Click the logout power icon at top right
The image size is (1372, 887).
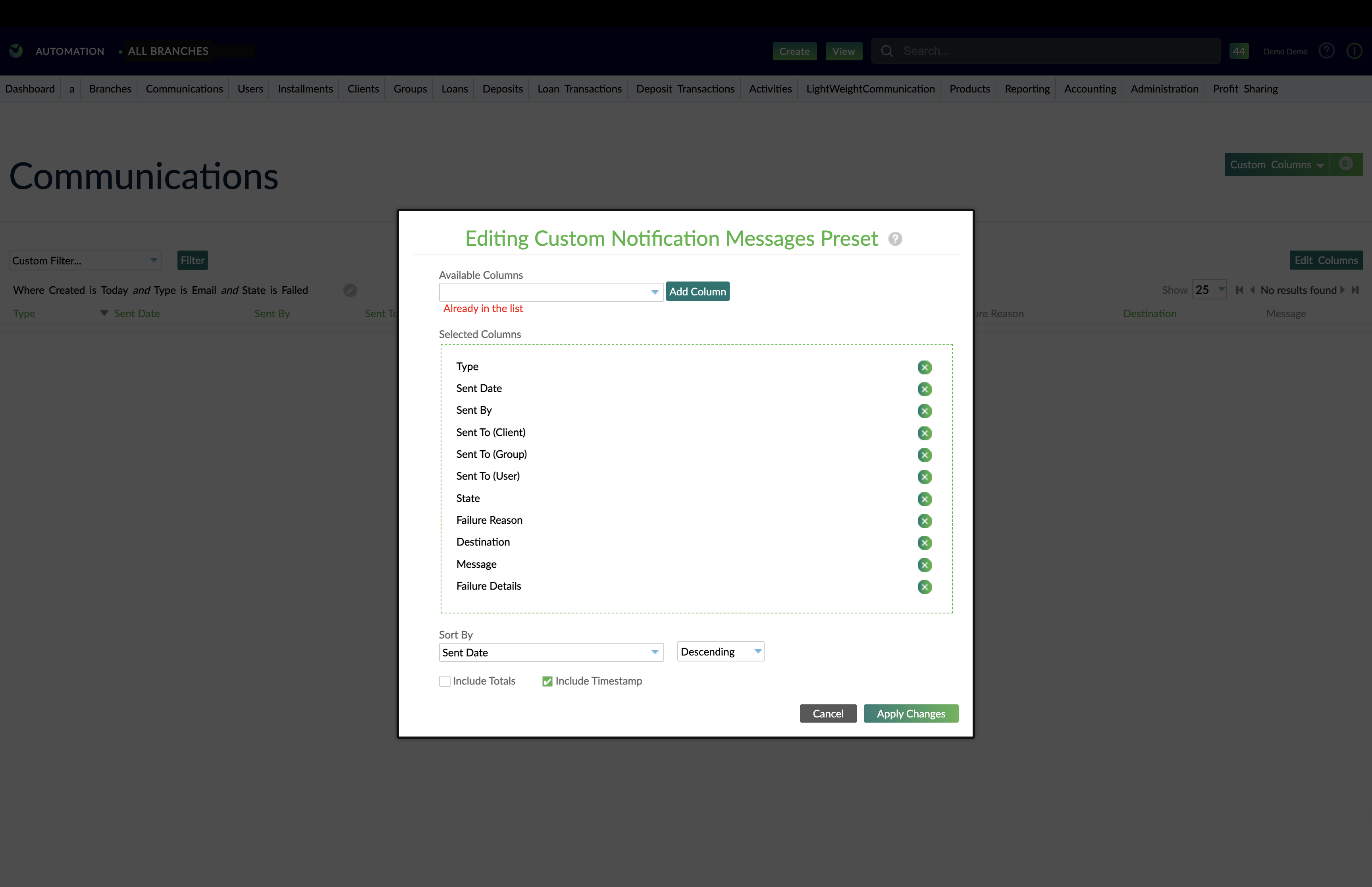[x=1354, y=51]
